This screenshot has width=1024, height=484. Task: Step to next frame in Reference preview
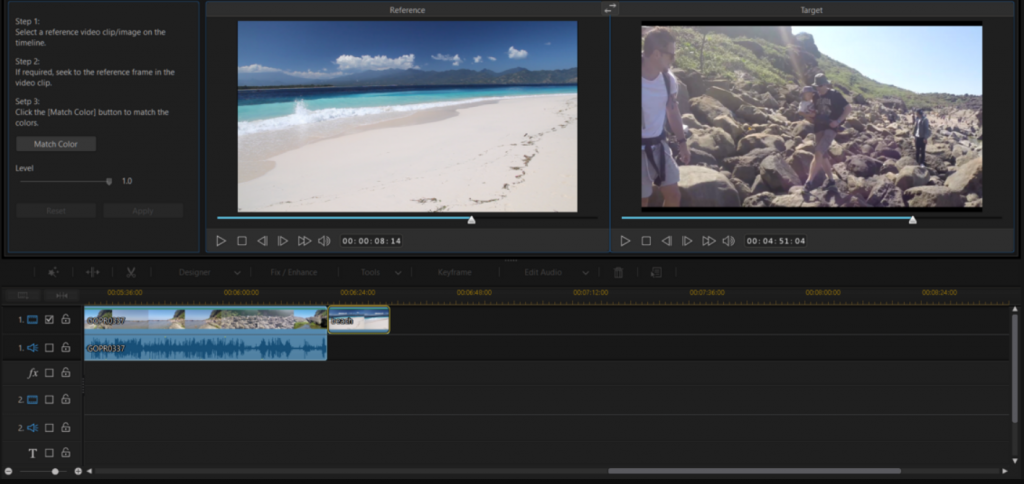(283, 241)
